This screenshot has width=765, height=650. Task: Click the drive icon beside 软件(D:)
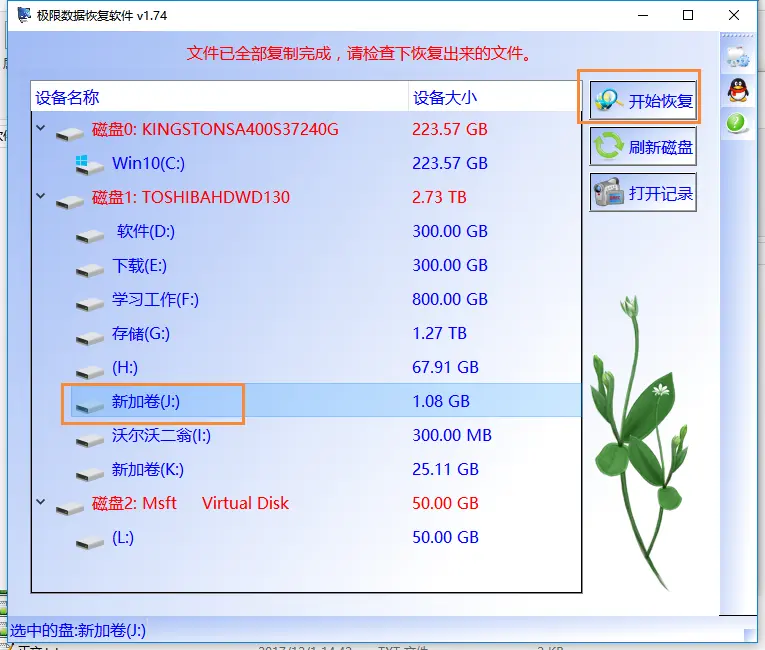[x=90, y=236]
